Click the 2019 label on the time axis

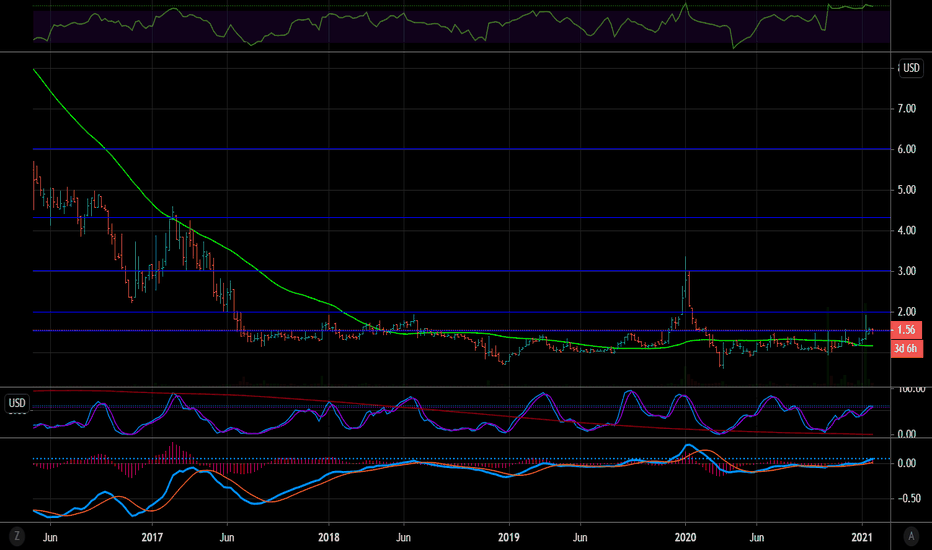click(508, 538)
